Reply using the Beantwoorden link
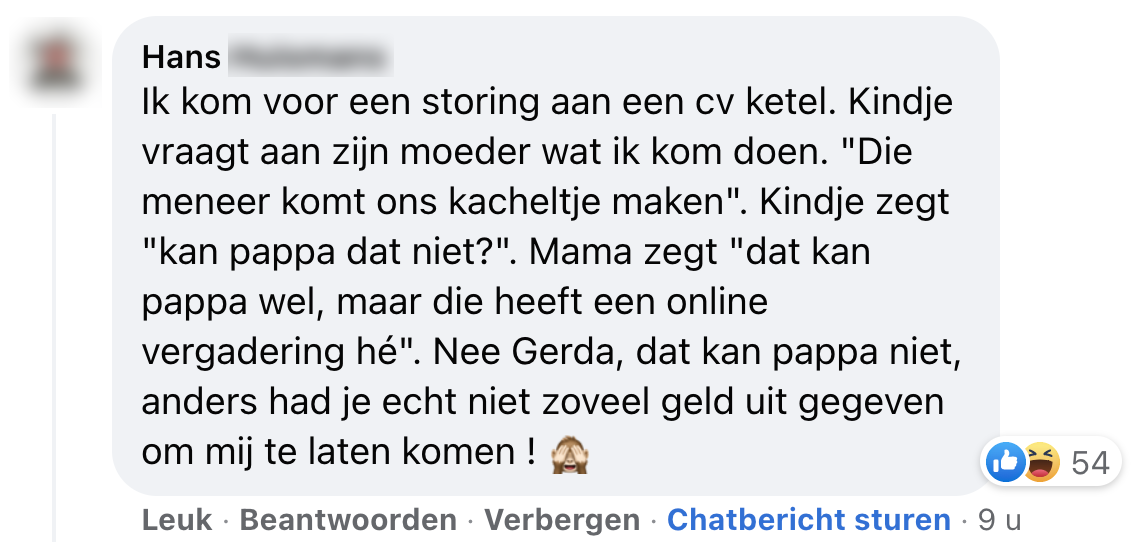Viewport: 1142px width, 542px height. 348,520
